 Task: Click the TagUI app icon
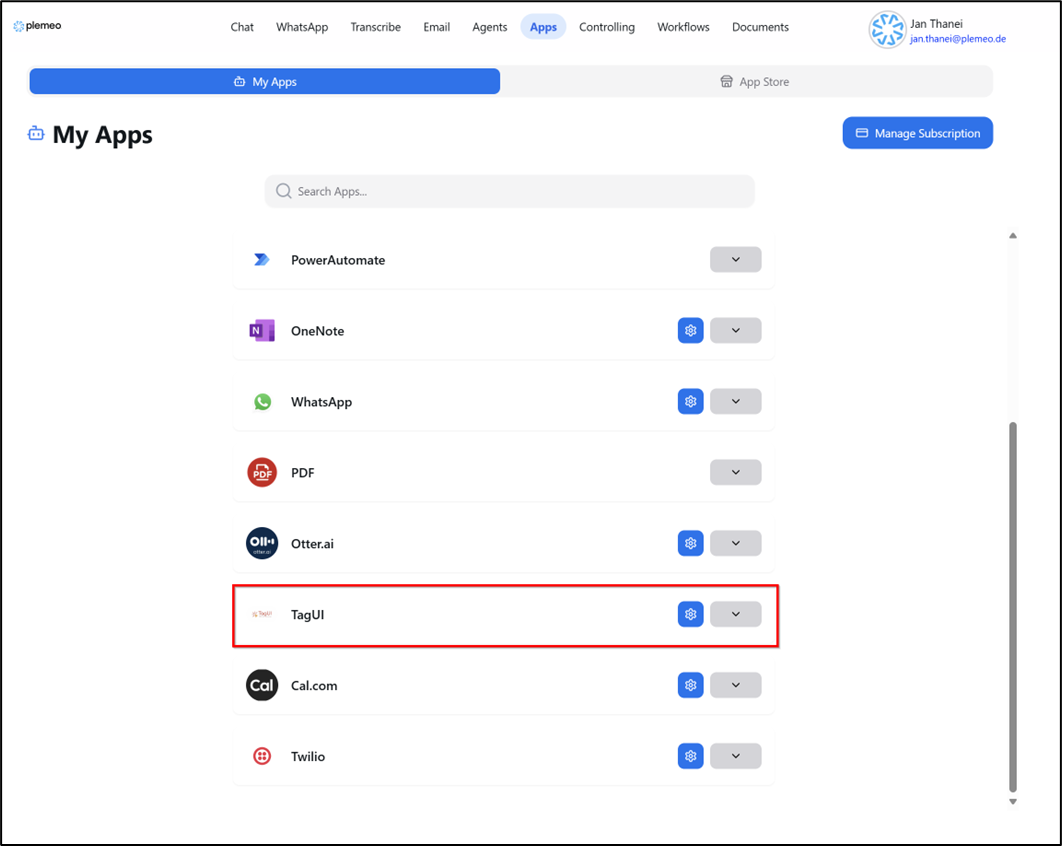click(261, 614)
